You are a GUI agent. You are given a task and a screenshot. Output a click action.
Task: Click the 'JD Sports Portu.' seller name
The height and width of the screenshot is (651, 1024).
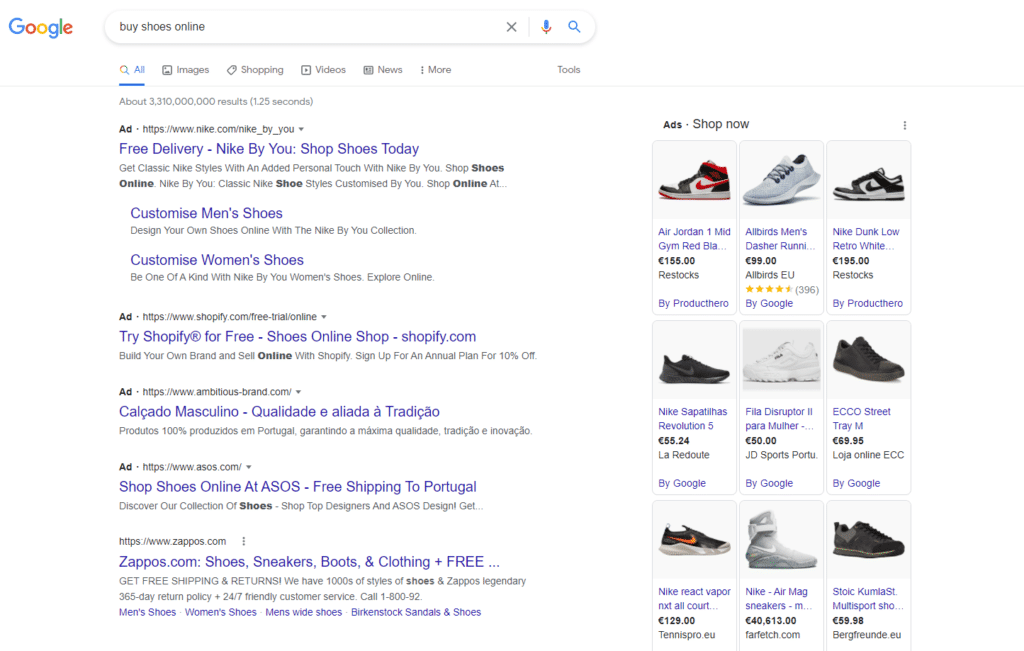tap(782, 455)
